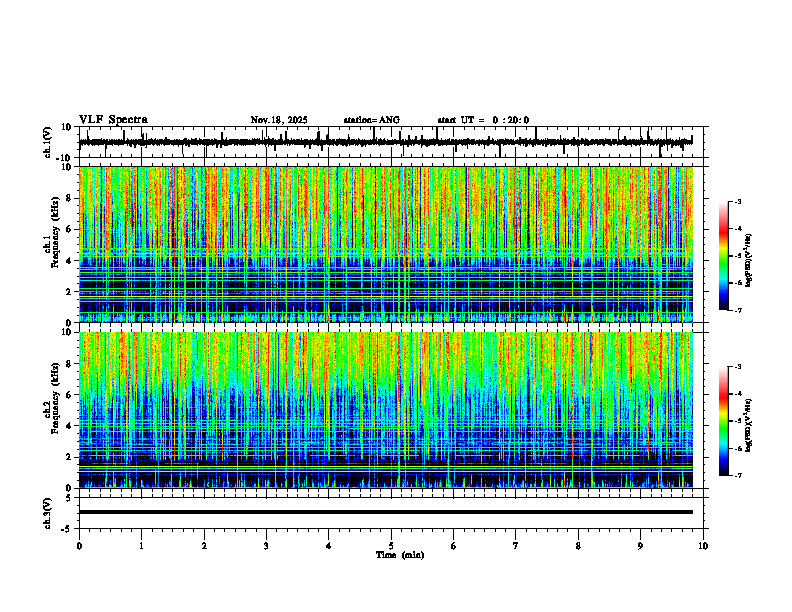This screenshot has height=612, width=792.
Task: Click the ch.1 spectrogram colorbar
Action: (723, 256)
